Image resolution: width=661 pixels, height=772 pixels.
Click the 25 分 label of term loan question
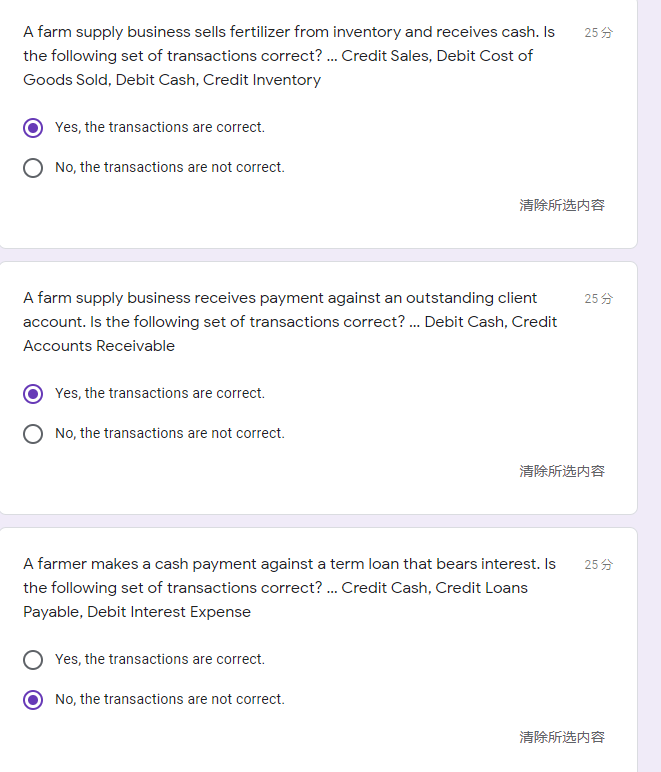click(x=599, y=565)
